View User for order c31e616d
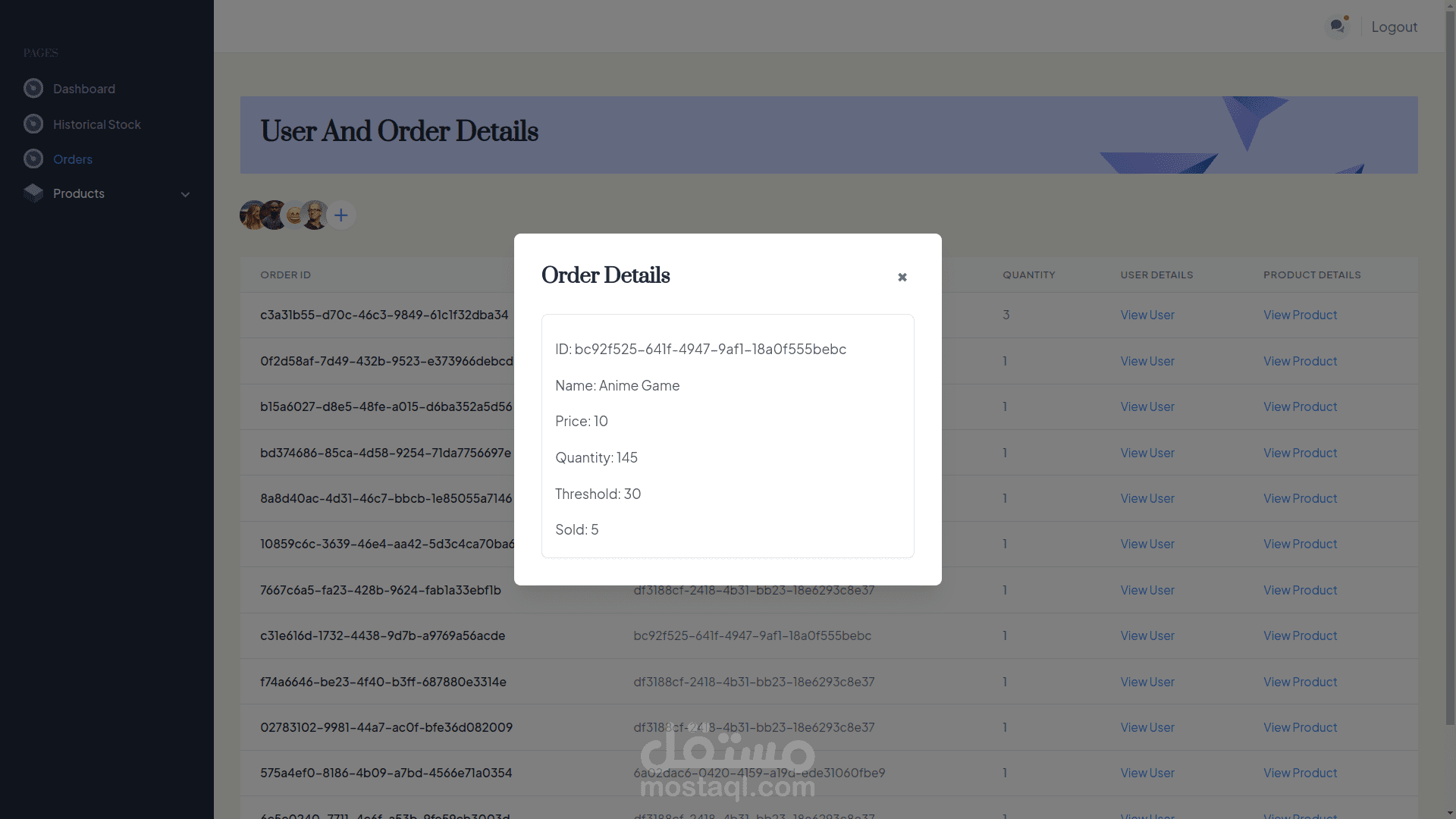Screen dimensions: 1456x819 [1147, 635]
